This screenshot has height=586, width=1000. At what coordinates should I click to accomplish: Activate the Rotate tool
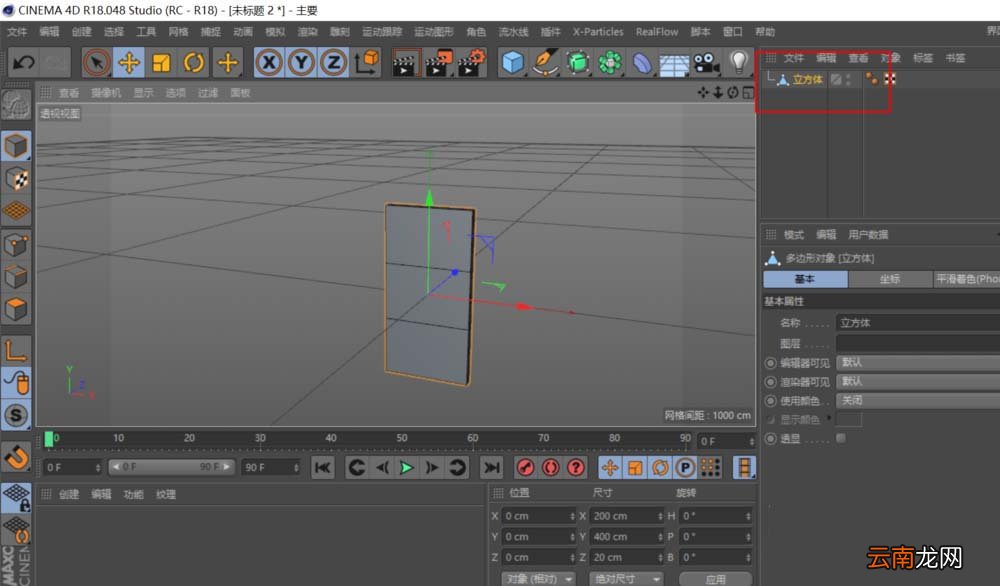click(194, 62)
